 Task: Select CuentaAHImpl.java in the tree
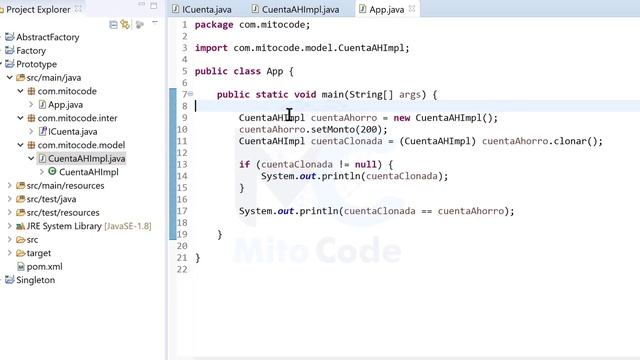click(87, 158)
